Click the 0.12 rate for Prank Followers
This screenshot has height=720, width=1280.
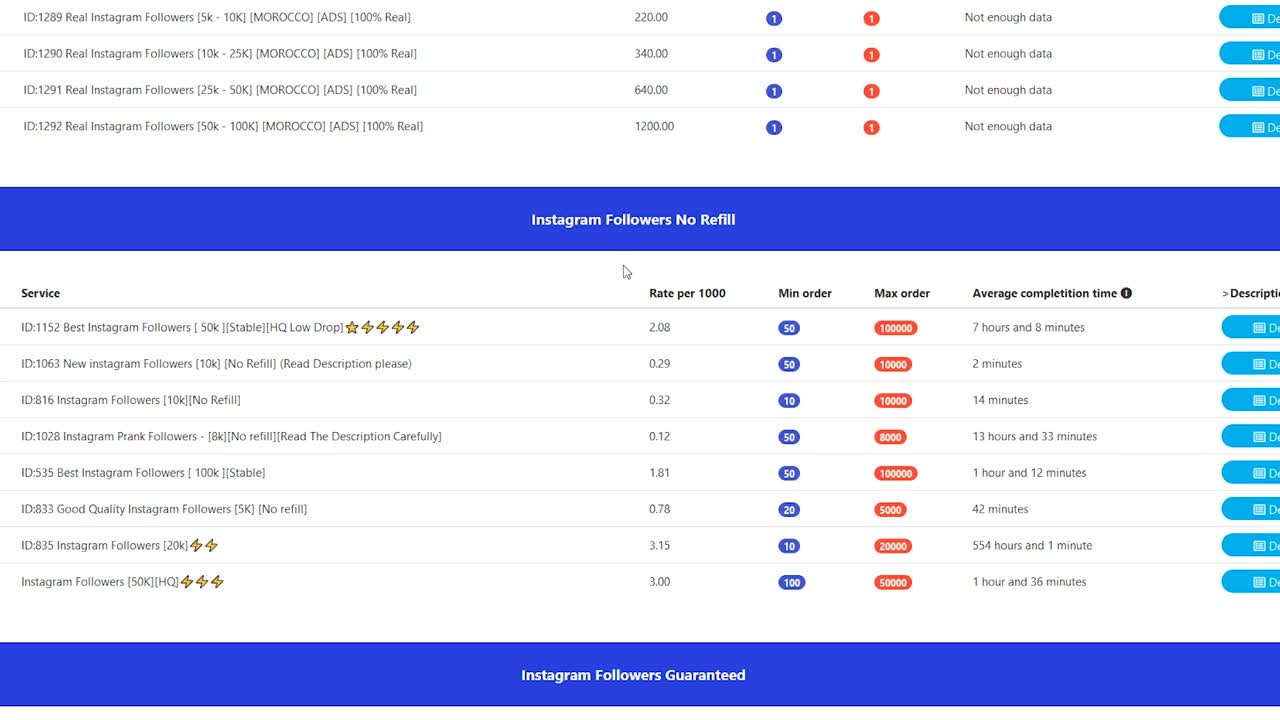[x=660, y=436]
